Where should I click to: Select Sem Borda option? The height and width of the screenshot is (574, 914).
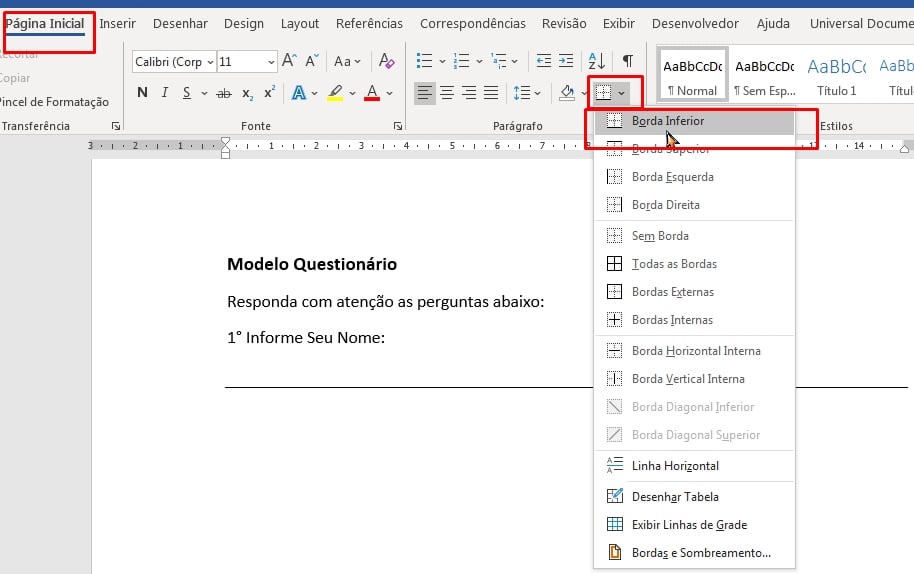coord(694,236)
